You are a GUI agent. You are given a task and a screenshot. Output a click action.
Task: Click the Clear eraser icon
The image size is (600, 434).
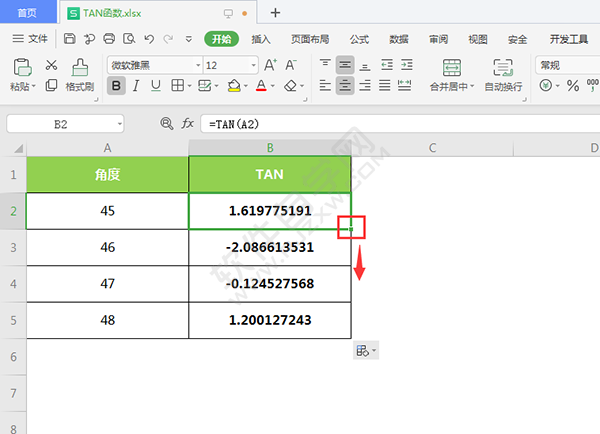pos(290,86)
